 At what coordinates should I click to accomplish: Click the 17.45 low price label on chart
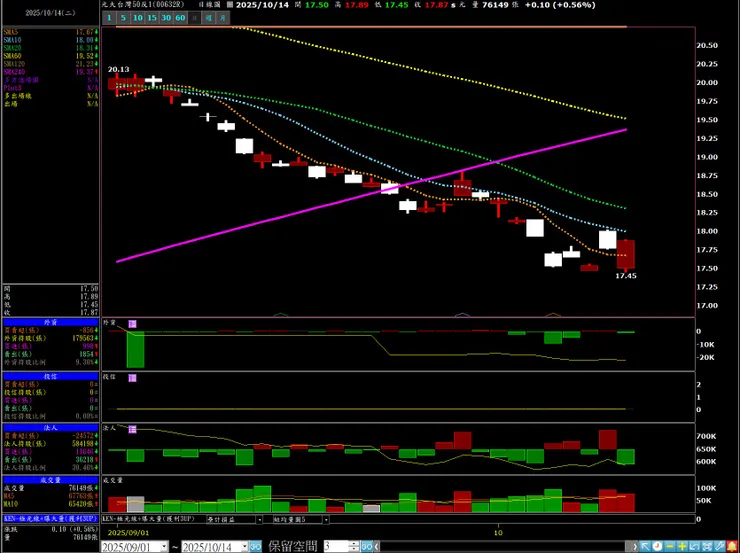pyautogui.click(x=626, y=276)
